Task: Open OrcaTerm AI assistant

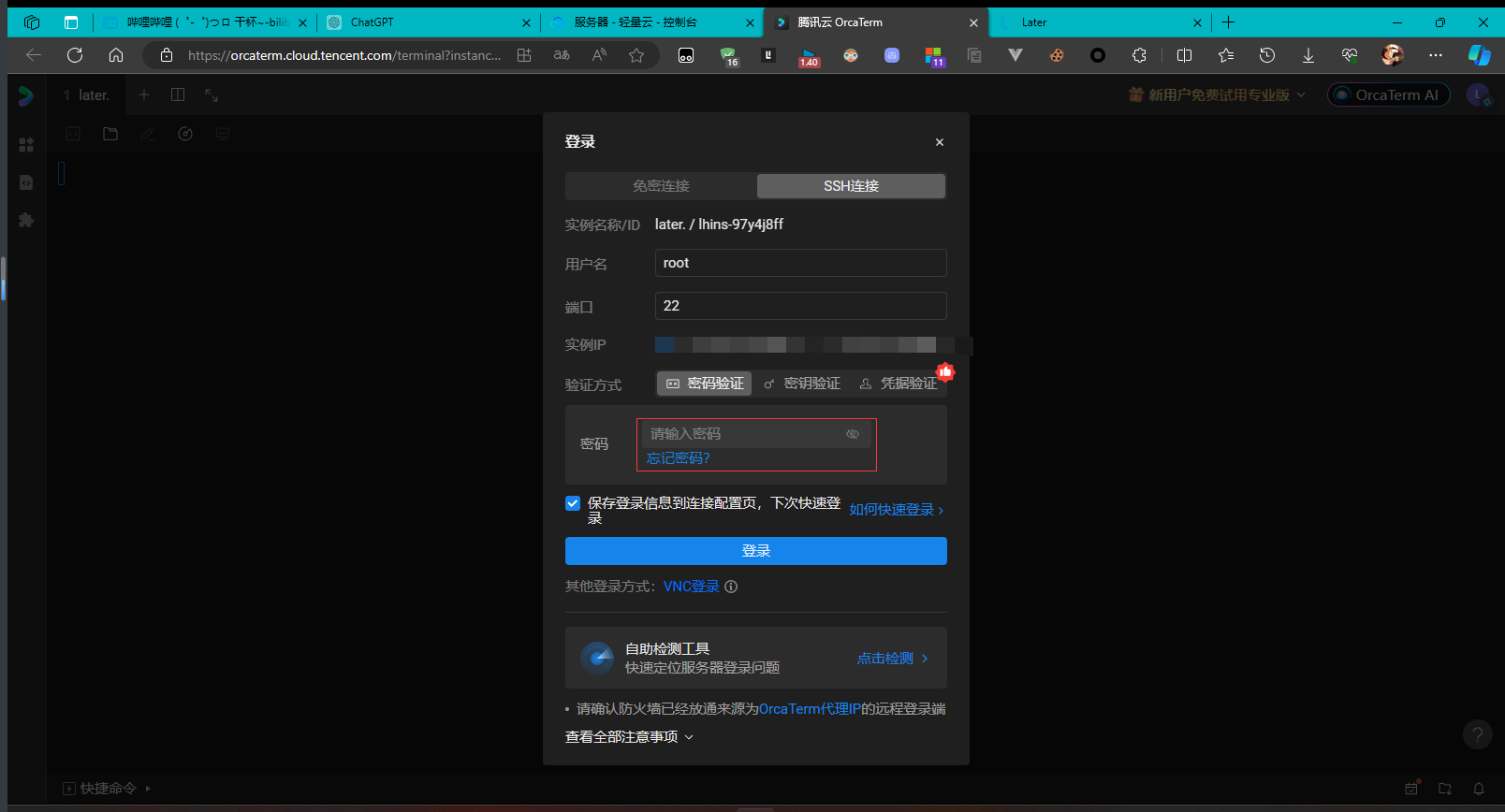Action: [x=1388, y=94]
